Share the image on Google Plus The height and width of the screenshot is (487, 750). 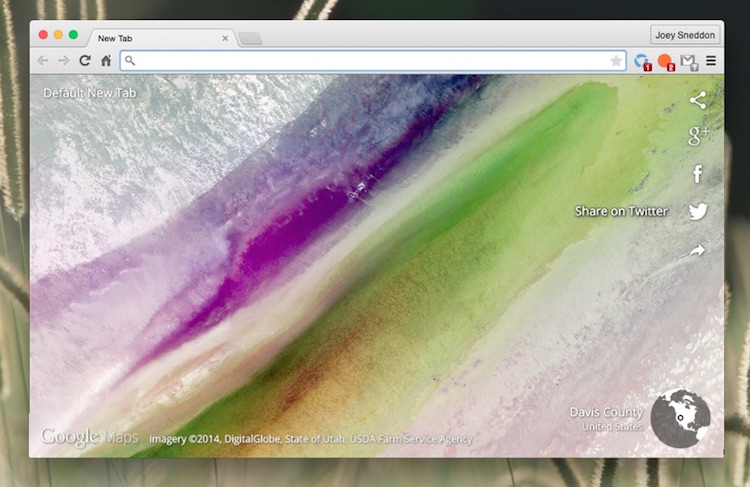[x=698, y=136]
